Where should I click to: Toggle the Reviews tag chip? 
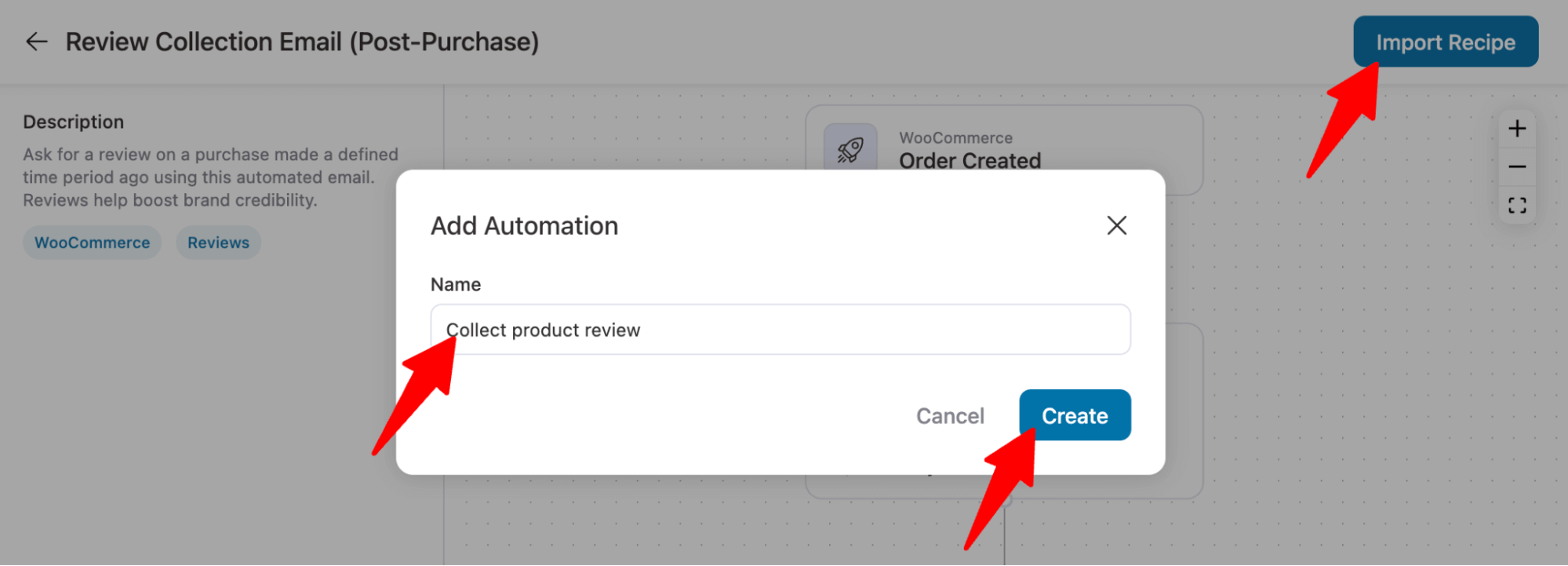pos(217,242)
